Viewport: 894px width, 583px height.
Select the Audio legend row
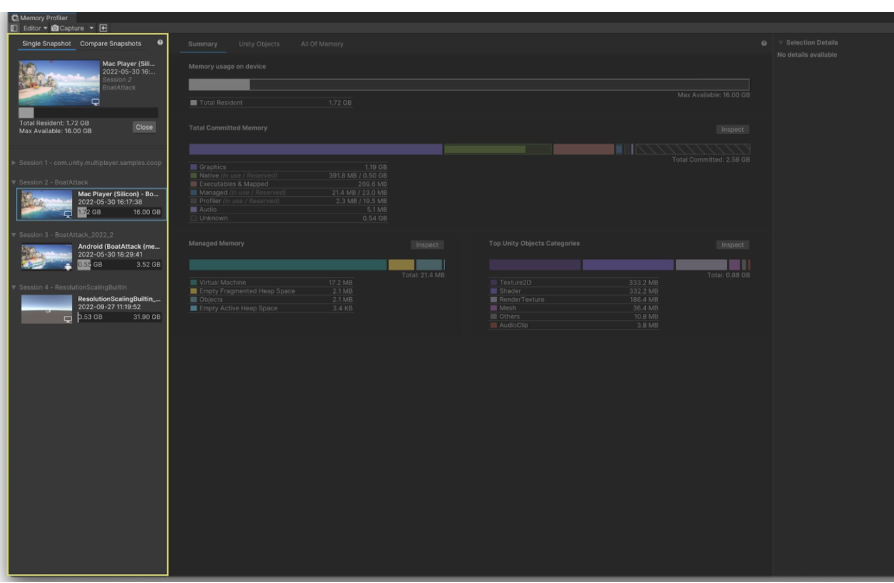tap(288, 210)
